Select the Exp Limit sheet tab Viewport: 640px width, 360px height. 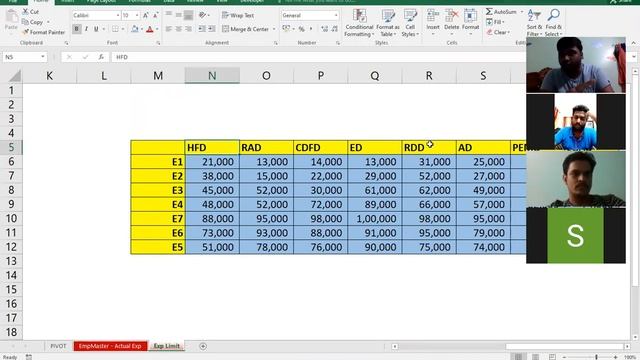(x=167, y=346)
